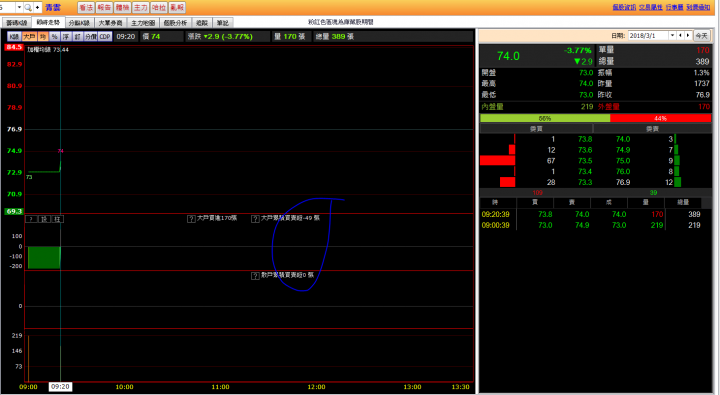720x395 pixels.
Task: Click ask price 76.9 in order book
Action: pyautogui.click(x=623, y=182)
